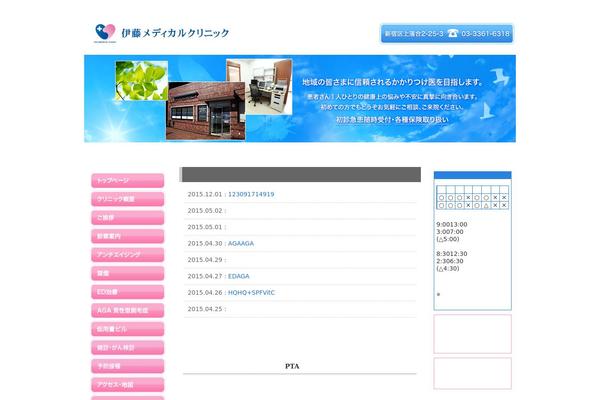Open the HQHQ+SPFVitC news link
600x400 pixels.
click(251, 293)
